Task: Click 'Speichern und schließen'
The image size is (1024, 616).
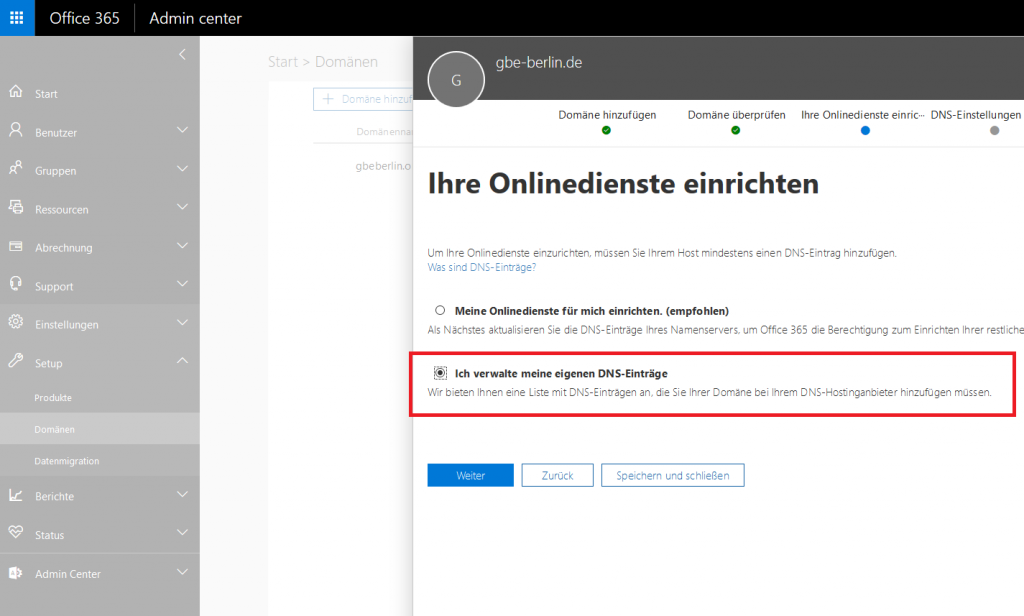Action: tap(672, 475)
